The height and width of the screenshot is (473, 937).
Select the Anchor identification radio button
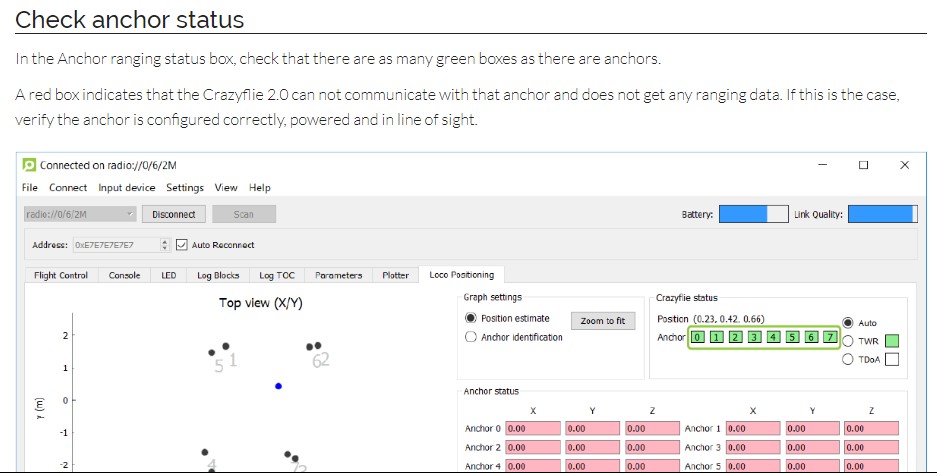[471, 337]
